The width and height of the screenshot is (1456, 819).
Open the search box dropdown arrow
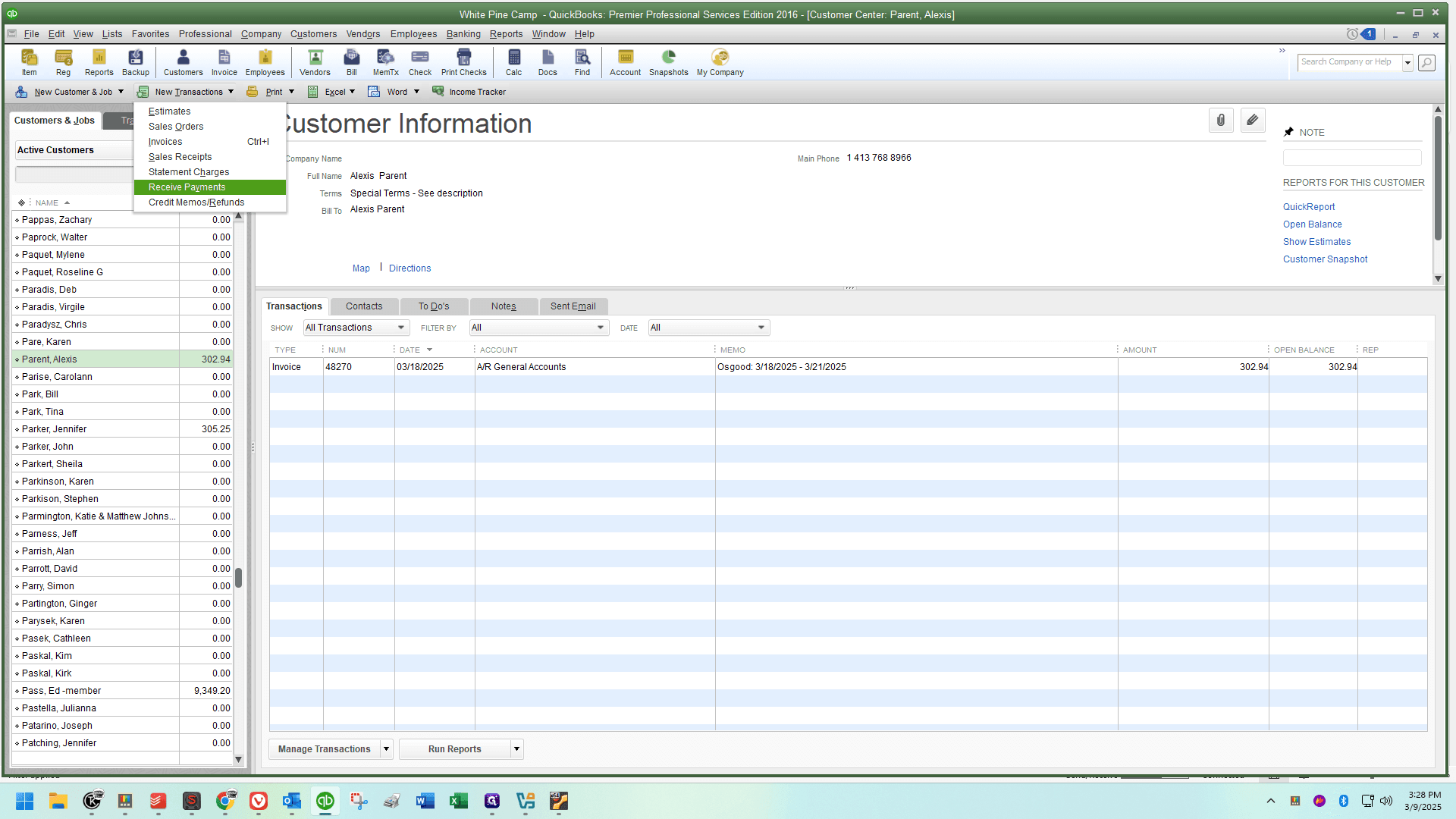[1407, 63]
